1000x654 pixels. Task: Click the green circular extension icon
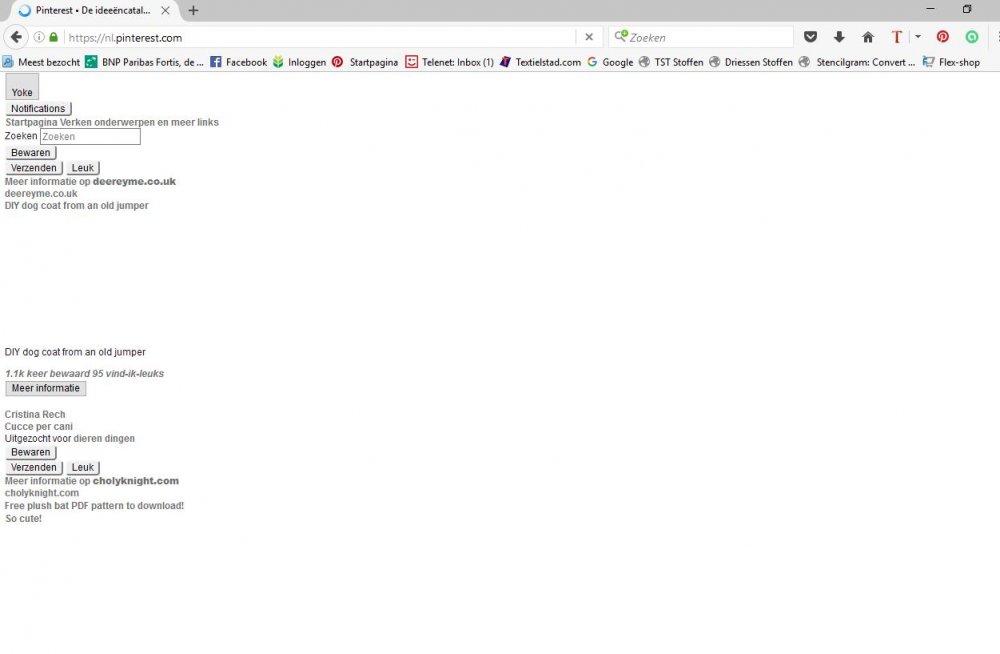pos(971,37)
